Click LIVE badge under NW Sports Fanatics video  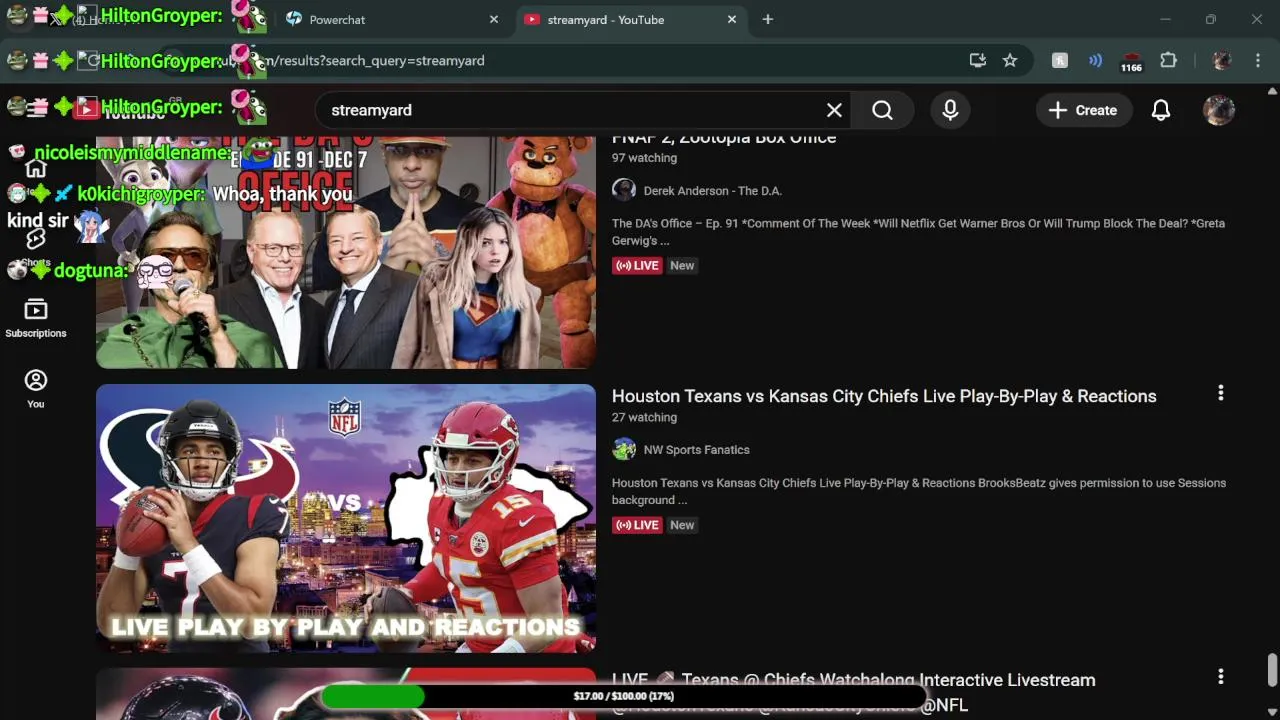point(637,525)
